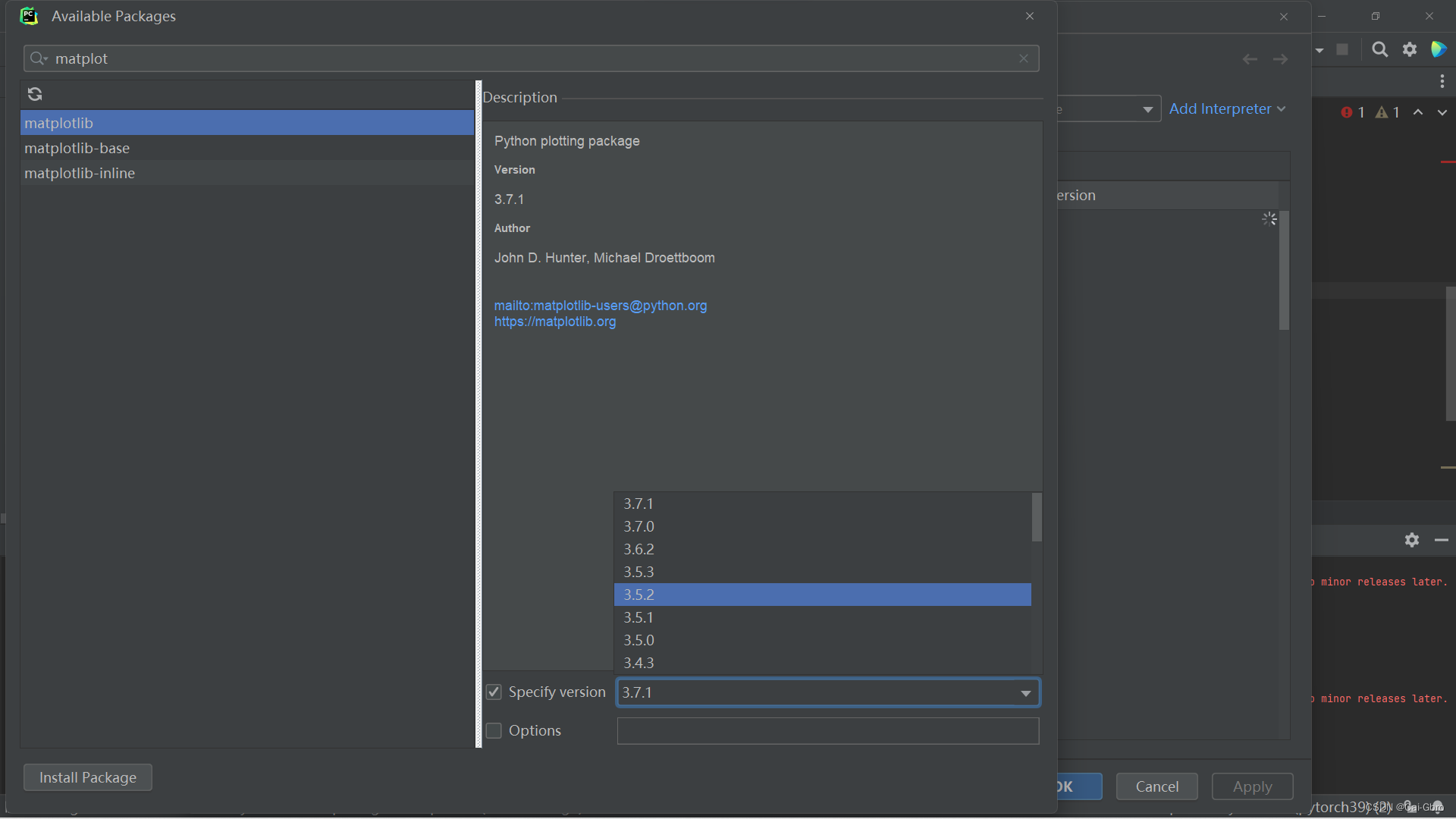Click the colorful JetBrains toolbox icon
Screen dimensions: 1456x819
tap(1439, 49)
